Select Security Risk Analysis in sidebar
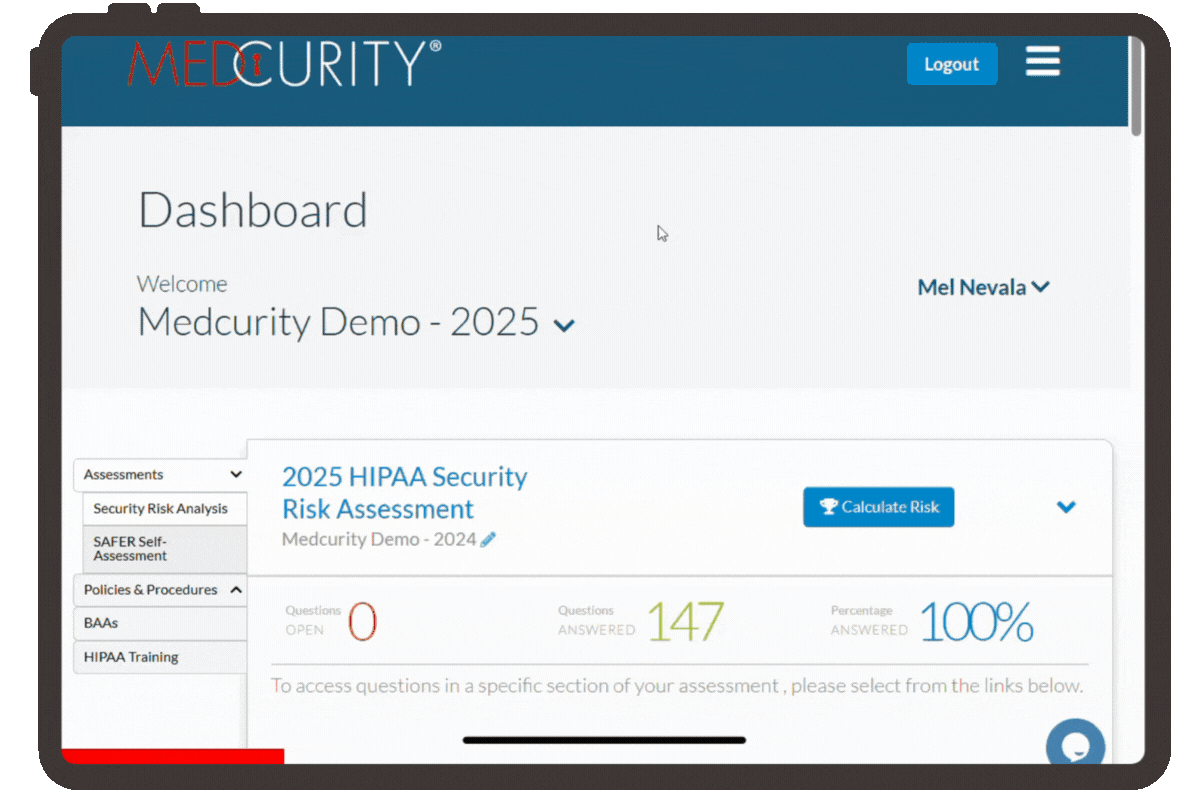Viewport: 1200px width, 800px height. [164, 509]
